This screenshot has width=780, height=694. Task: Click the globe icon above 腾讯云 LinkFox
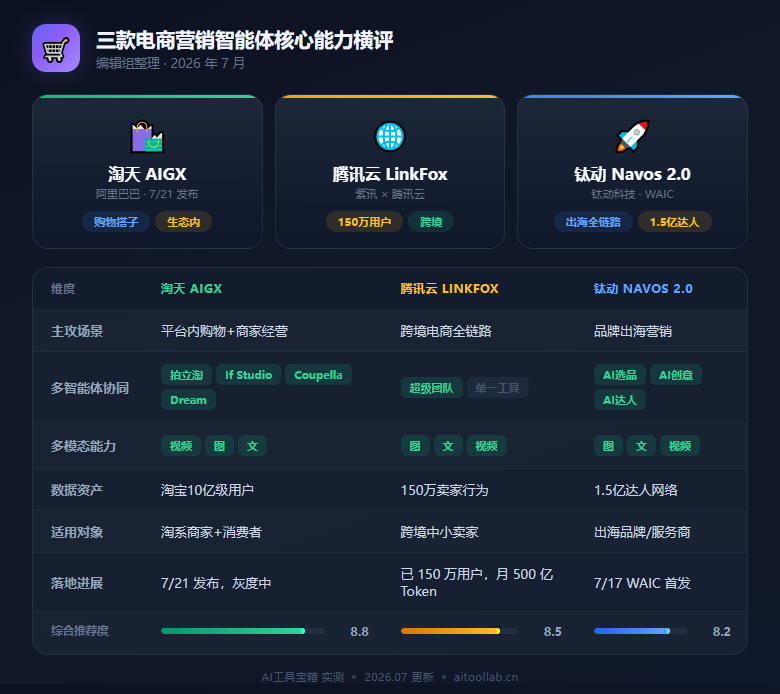pyautogui.click(x=390, y=136)
